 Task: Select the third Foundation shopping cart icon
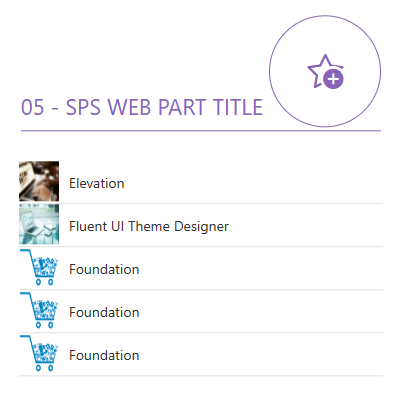click(x=39, y=353)
